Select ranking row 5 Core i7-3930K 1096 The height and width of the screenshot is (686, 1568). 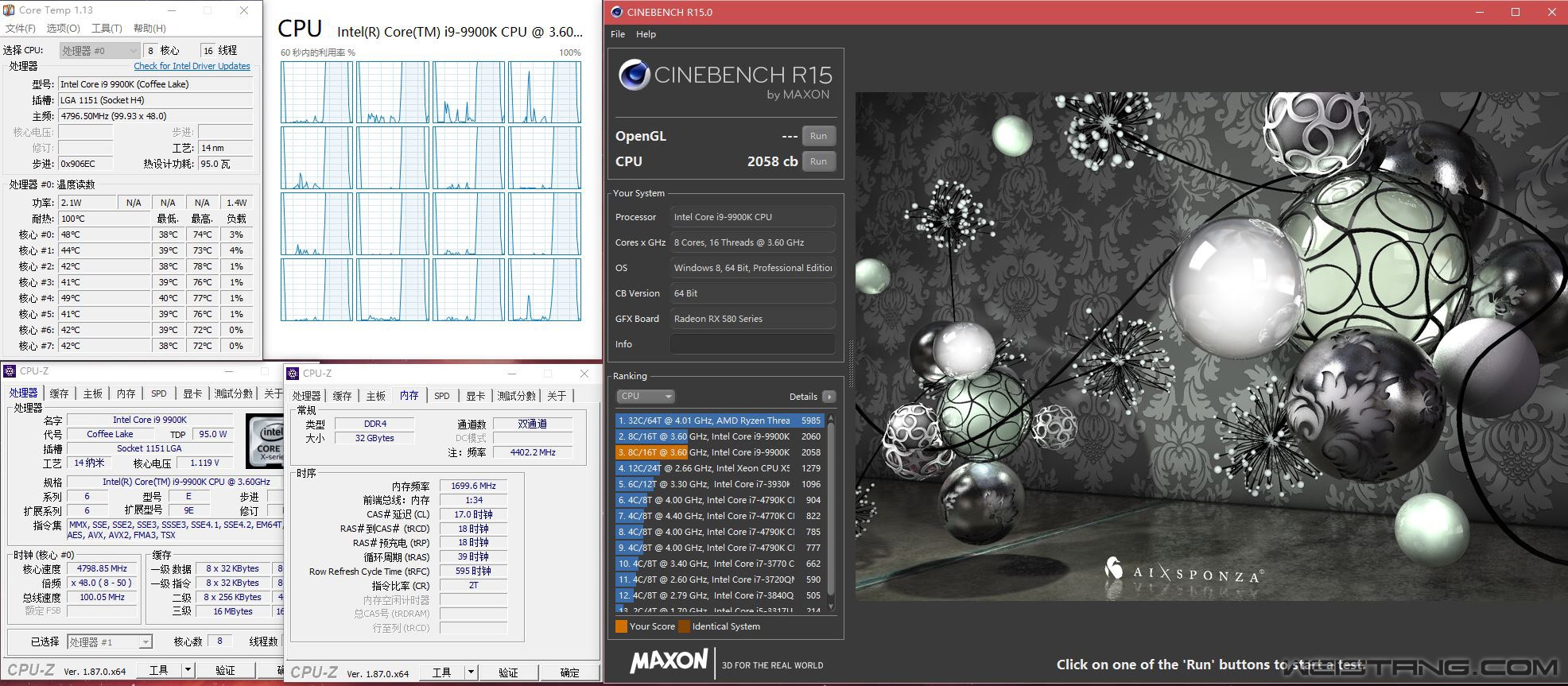coord(720,484)
